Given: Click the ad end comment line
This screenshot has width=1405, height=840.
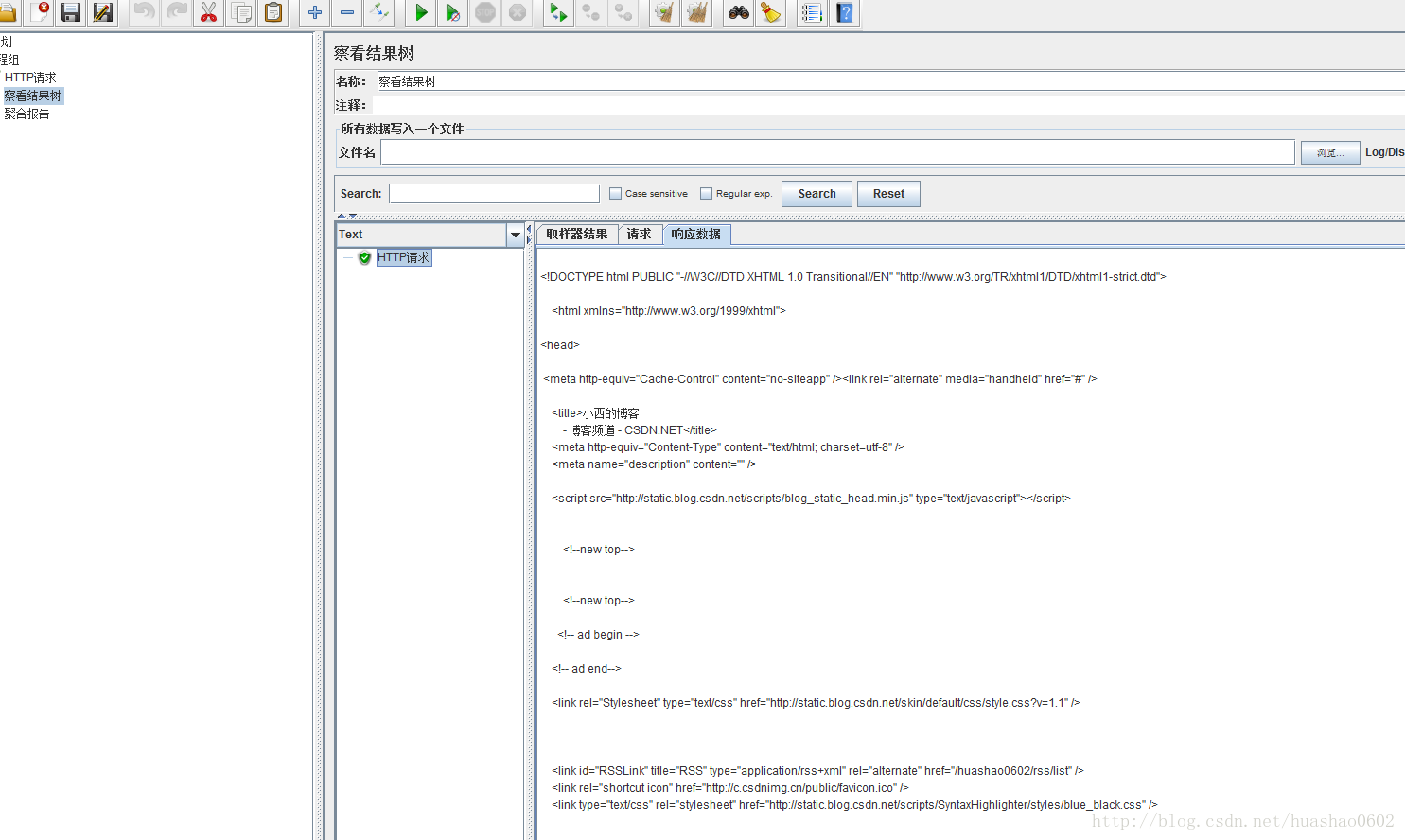Looking at the screenshot, I should (x=587, y=669).
